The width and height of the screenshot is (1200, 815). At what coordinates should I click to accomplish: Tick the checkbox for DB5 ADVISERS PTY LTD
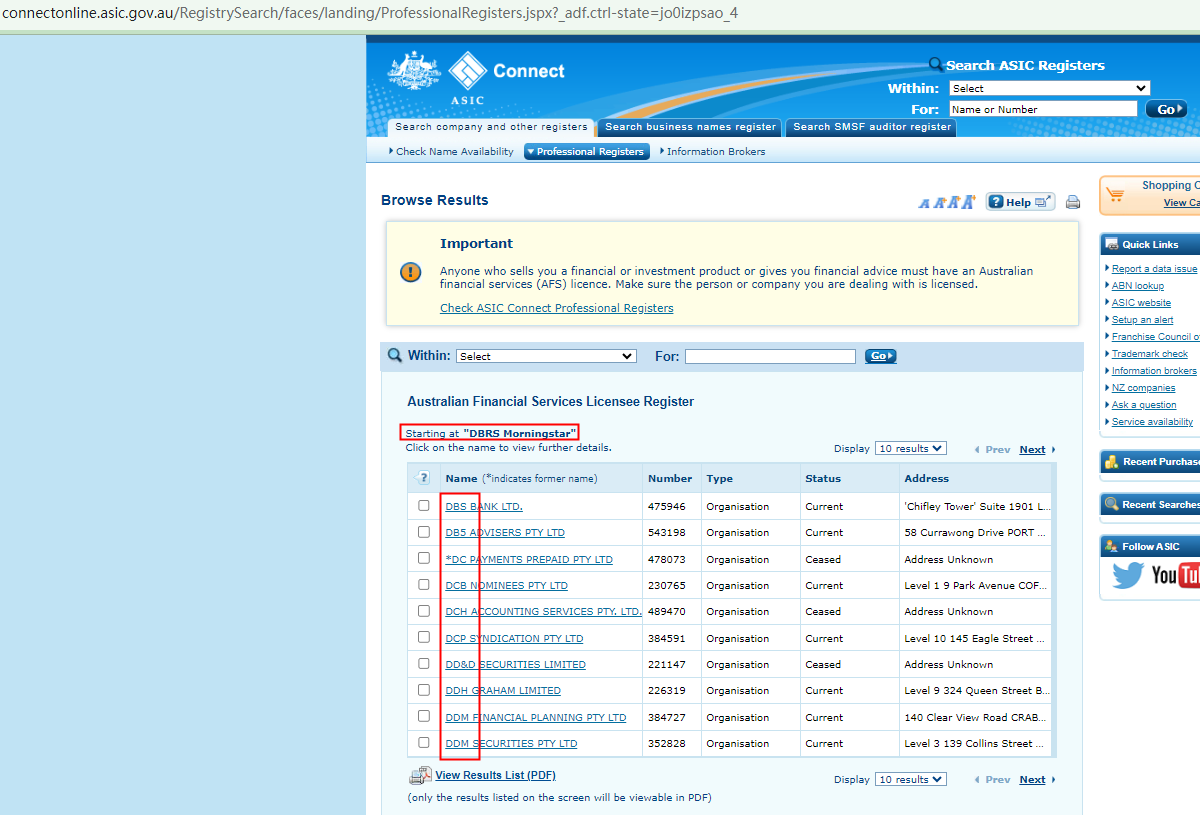[x=424, y=532]
